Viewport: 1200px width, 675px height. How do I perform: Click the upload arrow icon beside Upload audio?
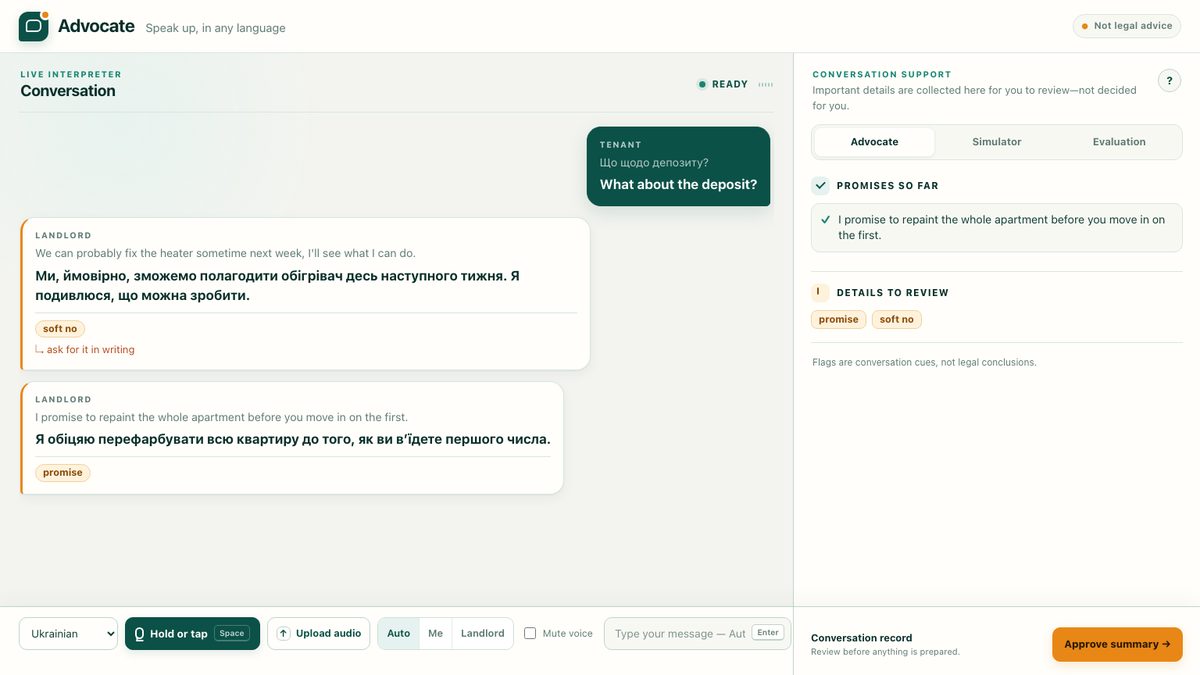click(x=283, y=633)
